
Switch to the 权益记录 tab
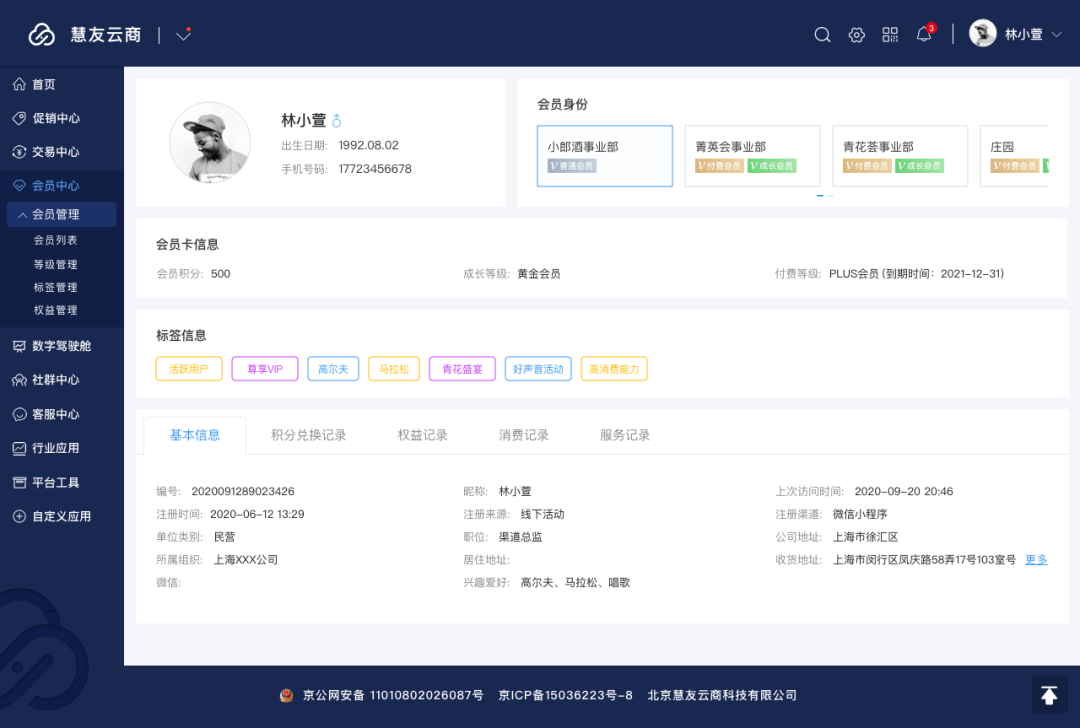(422, 435)
